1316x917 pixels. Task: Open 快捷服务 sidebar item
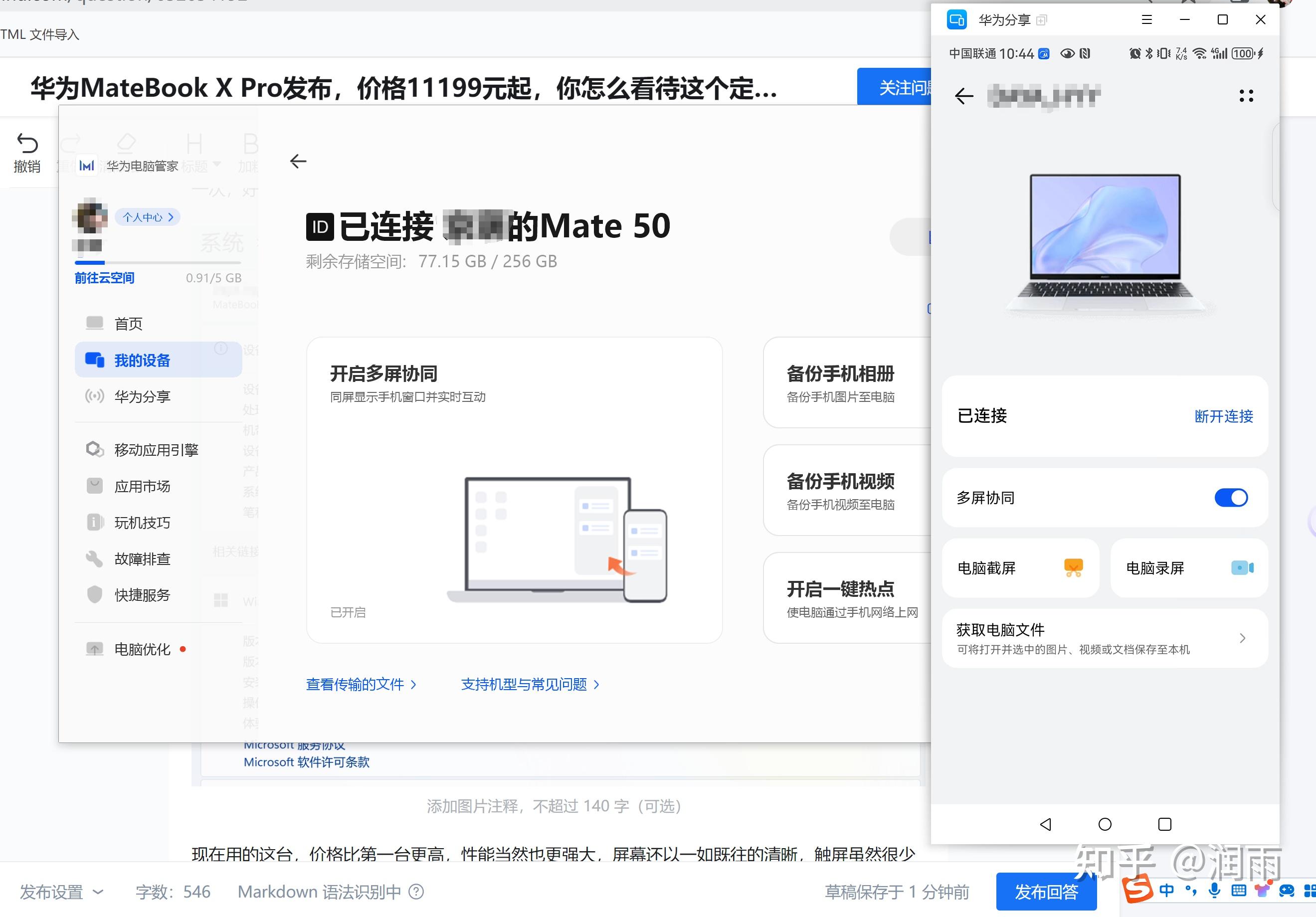tap(158, 594)
